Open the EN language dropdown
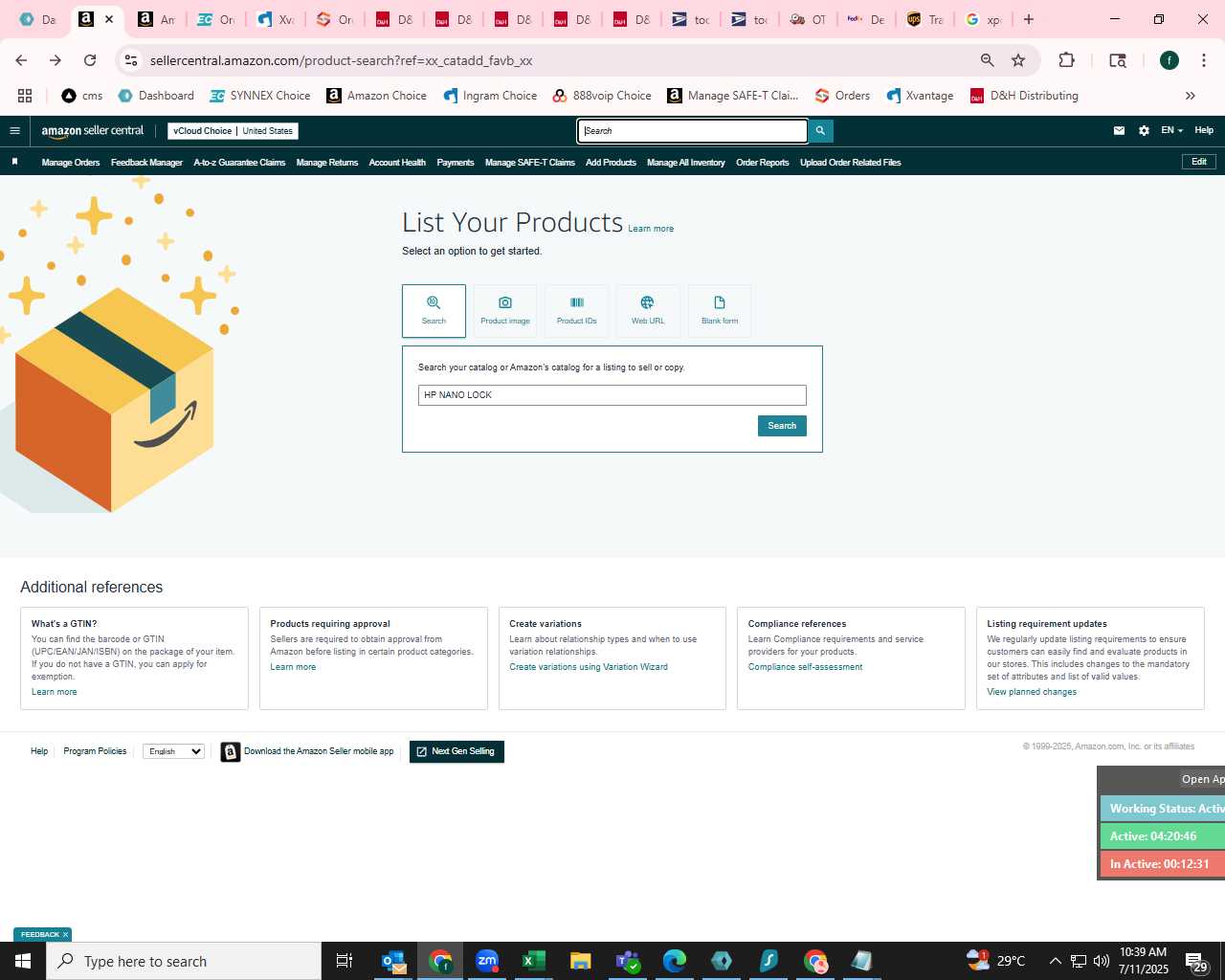 point(1172,131)
